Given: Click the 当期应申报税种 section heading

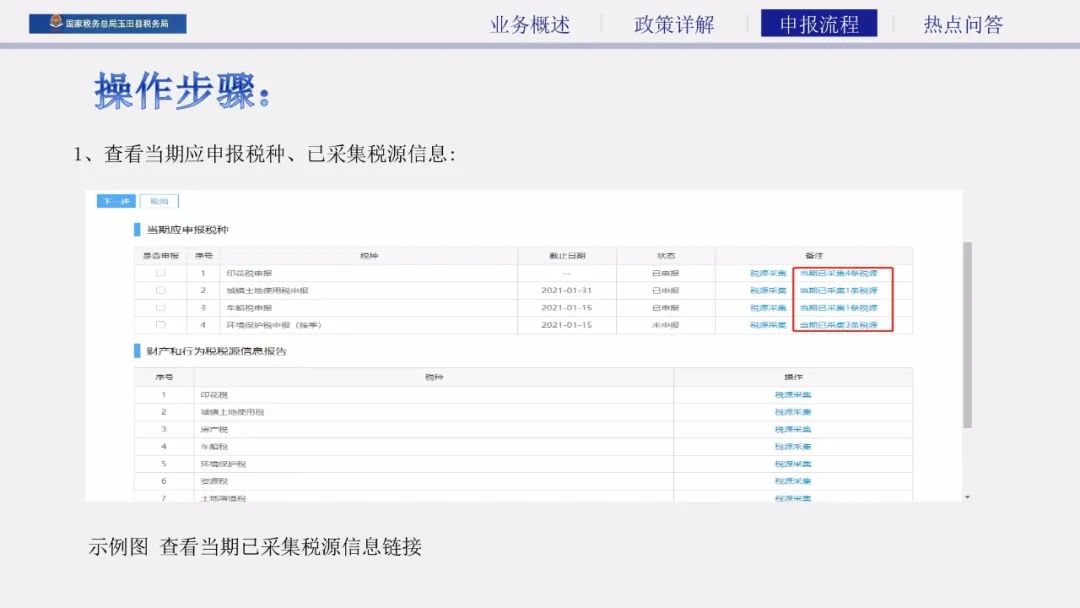Looking at the screenshot, I should (x=187, y=230).
